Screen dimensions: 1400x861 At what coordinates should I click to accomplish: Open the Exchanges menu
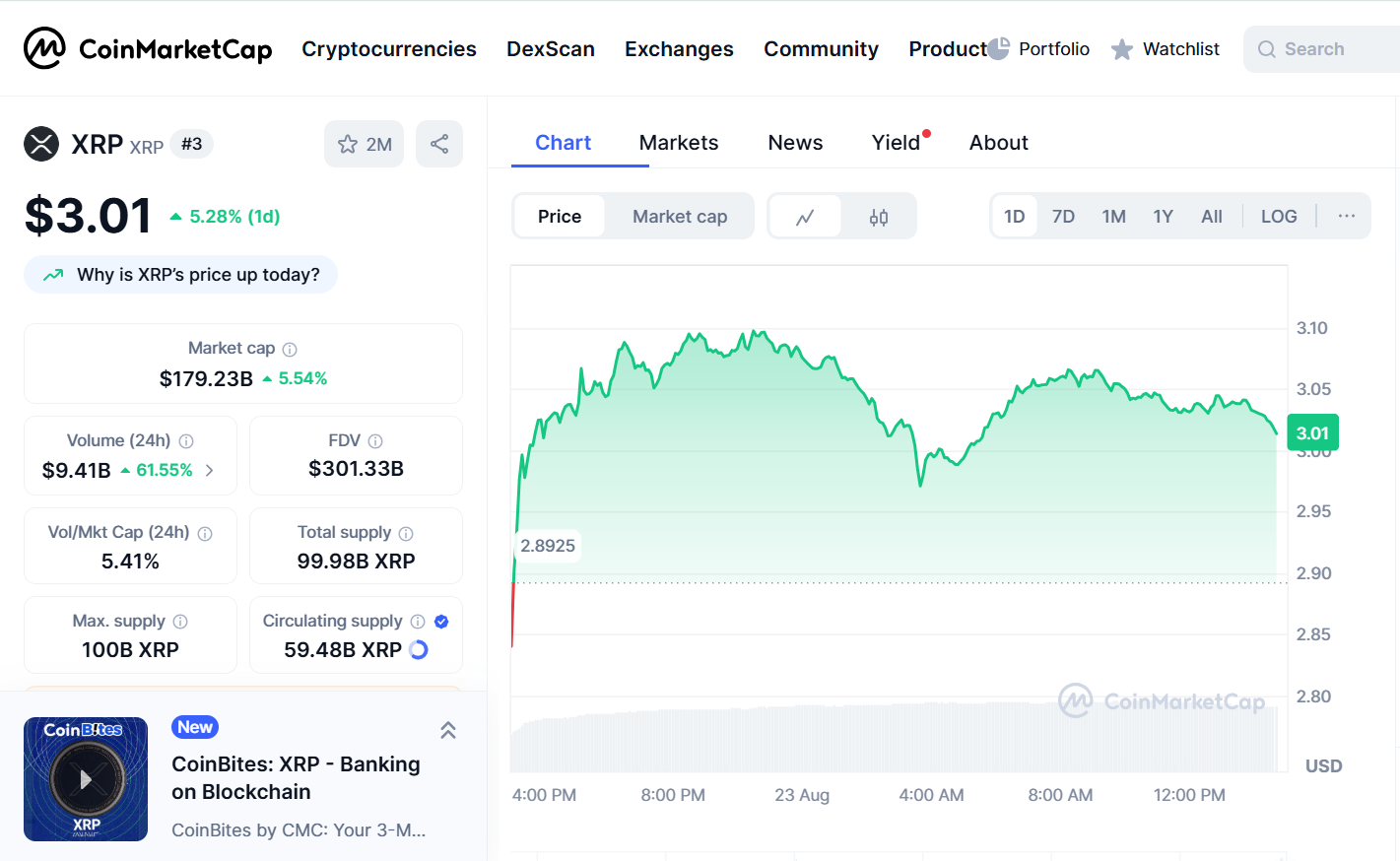pos(679,49)
